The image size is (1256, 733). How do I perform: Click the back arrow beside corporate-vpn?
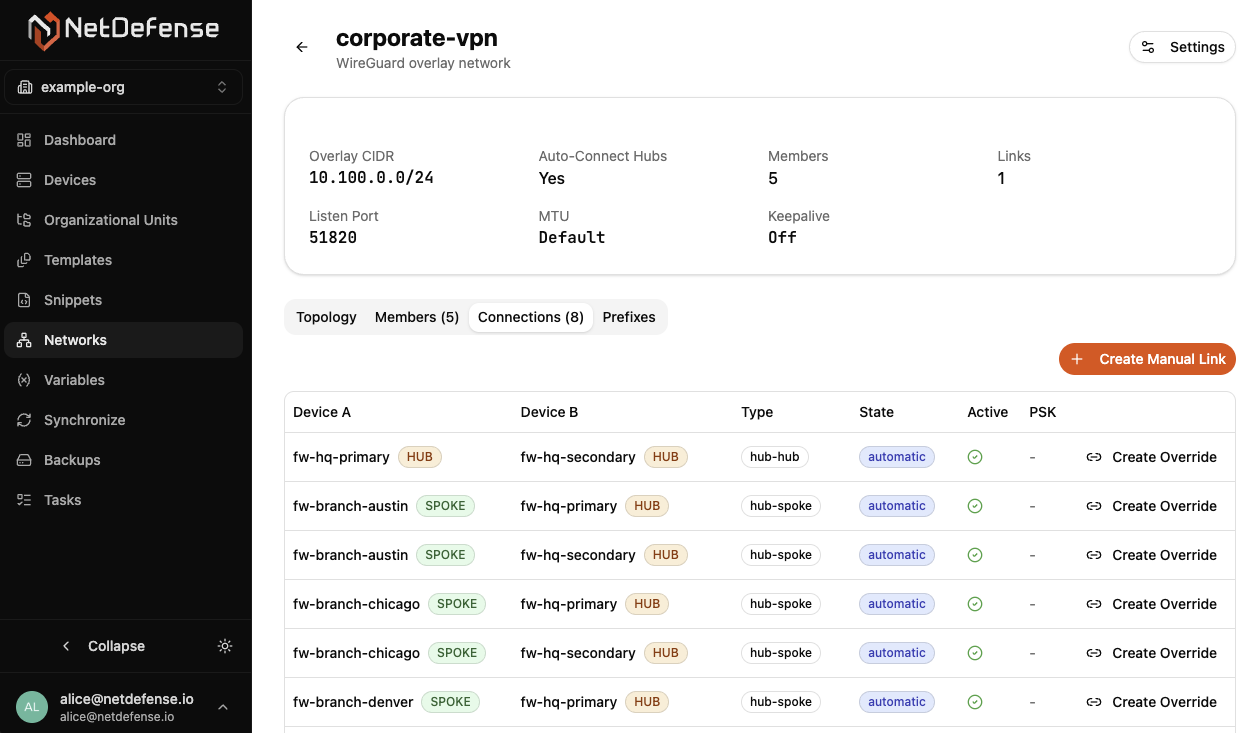[x=301, y=47]
